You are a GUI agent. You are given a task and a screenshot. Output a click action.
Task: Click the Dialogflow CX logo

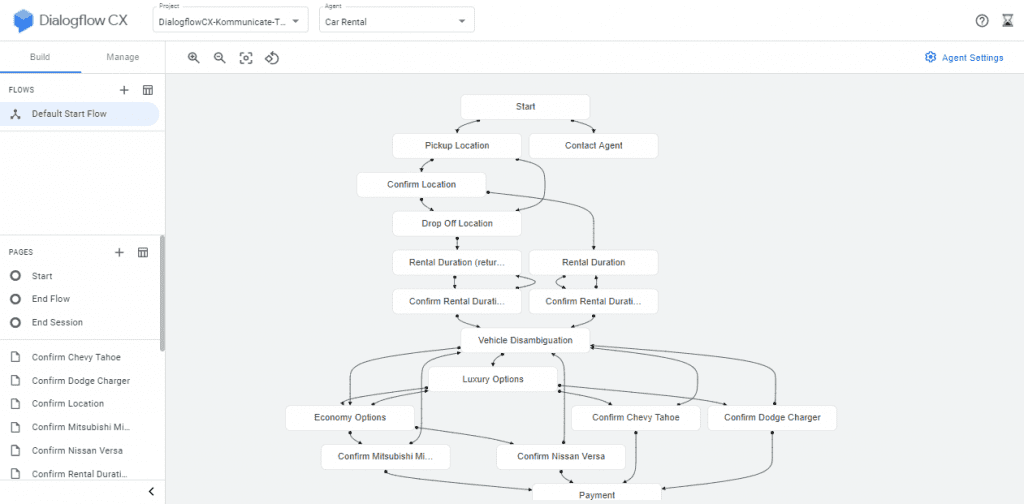tap(71, 21)
